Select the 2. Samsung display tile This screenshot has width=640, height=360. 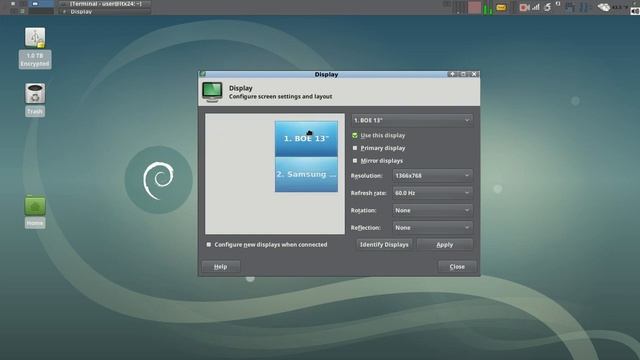(x=306, y=174)
